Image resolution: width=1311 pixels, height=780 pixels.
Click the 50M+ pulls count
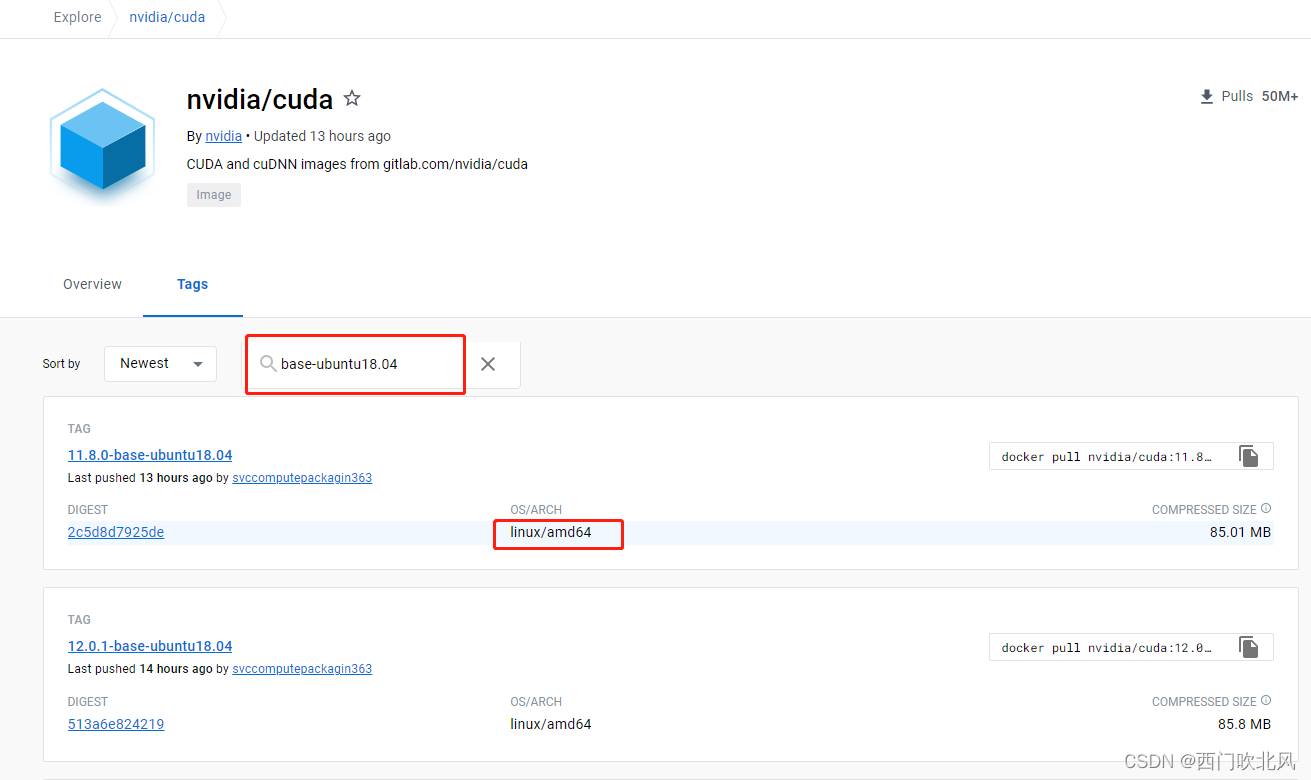click(x=1280, y=97)
